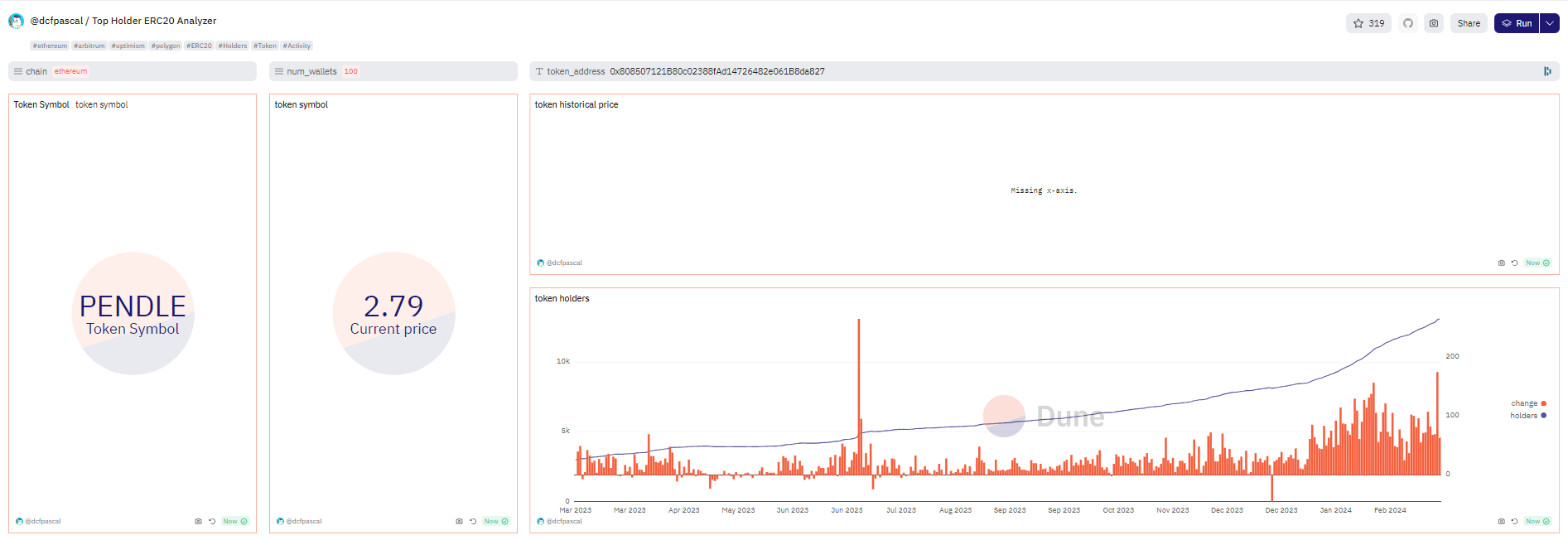Click the dcfpascal avatar in the title
The height and width of the screenshot is (540, 1568).
click(16, 22)
